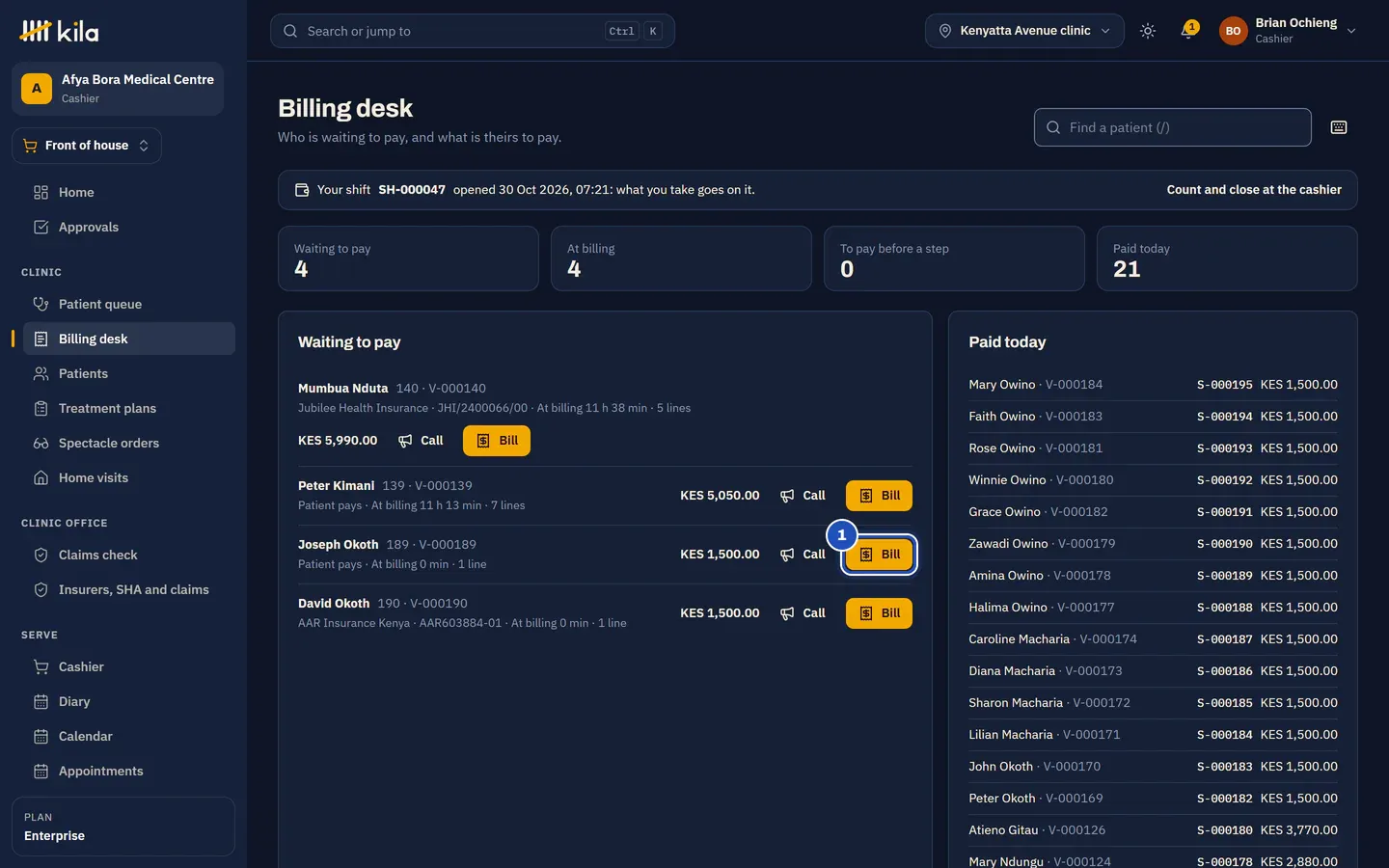Screen dimensions: 1389x868
Task: Open Home visits in the sidebar
Action: pyautogui.click(x=129, y=478)
